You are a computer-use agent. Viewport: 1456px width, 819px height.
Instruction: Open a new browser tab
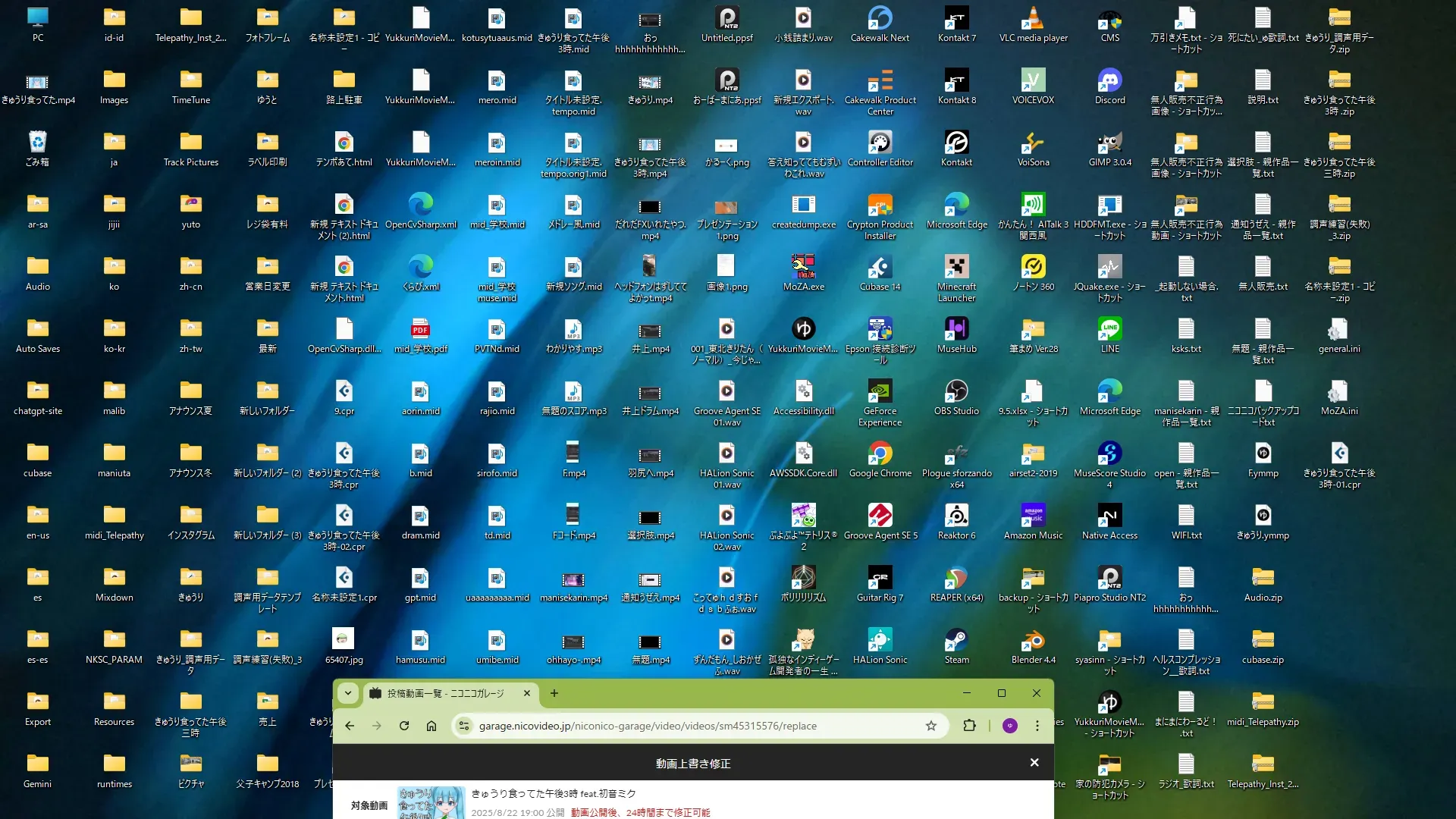(x=554, y=693)
